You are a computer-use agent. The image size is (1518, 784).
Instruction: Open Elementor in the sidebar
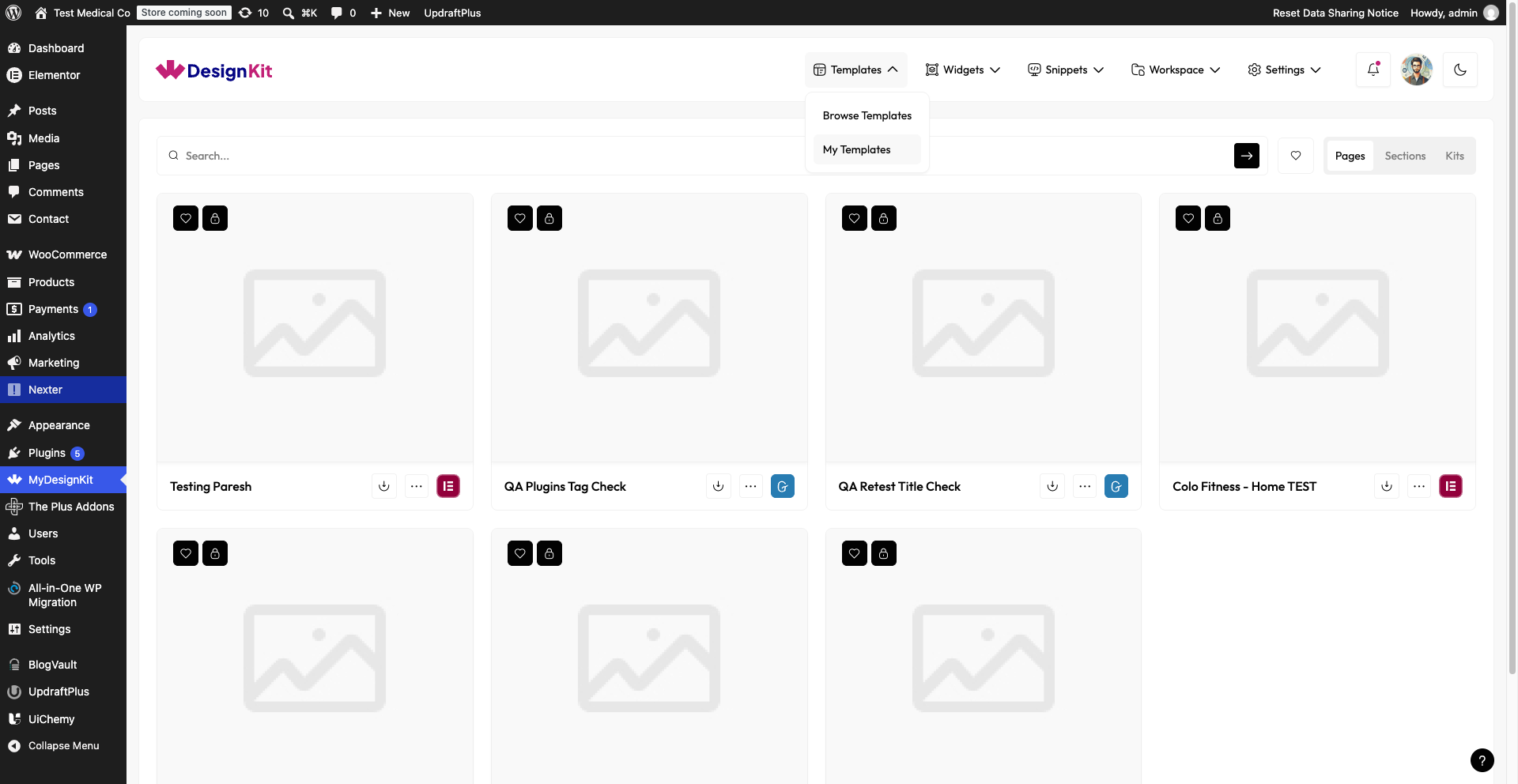tap(63, 75)
